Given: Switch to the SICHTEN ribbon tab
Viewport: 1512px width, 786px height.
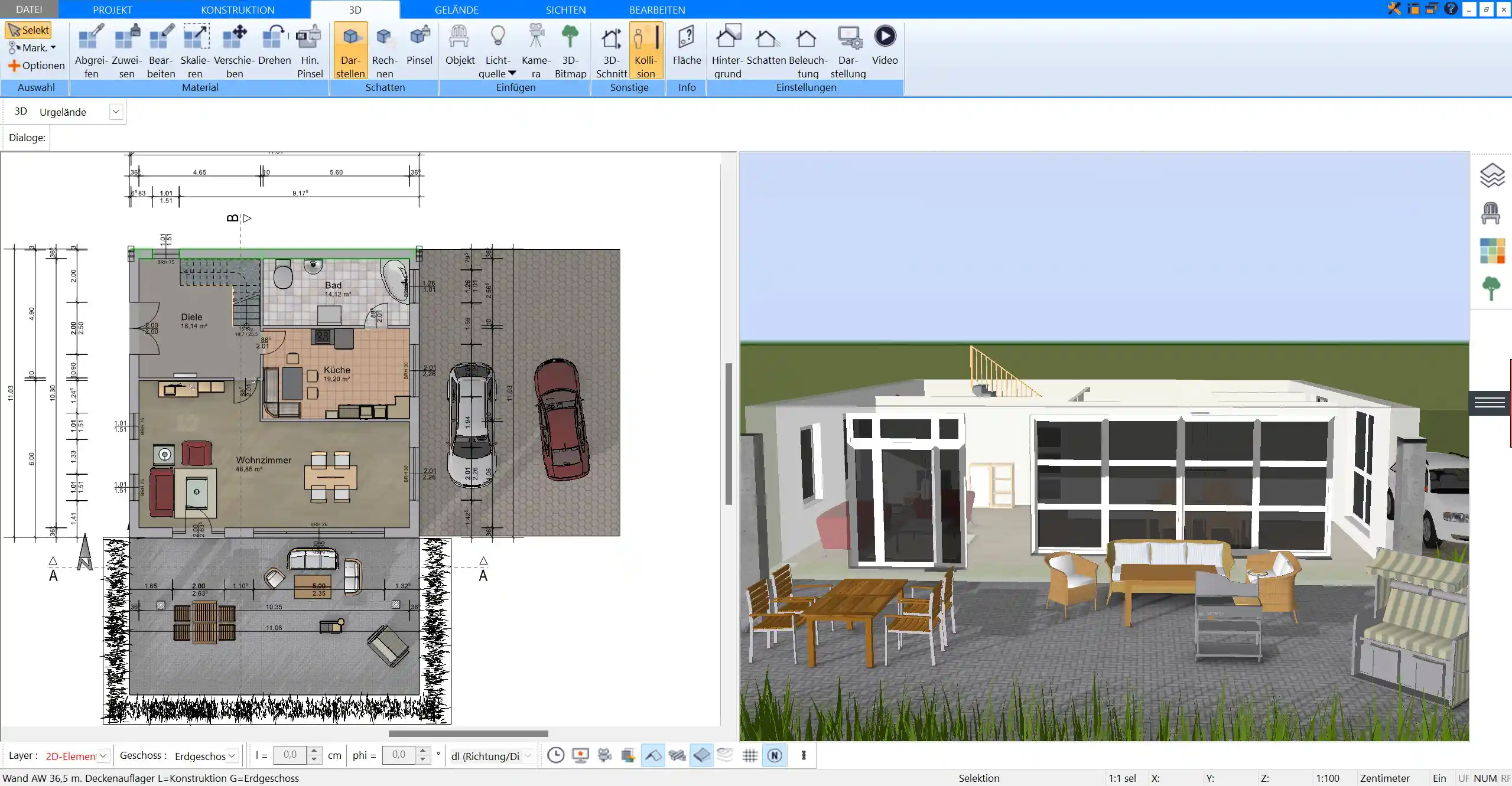Looking at the screenshot, I should (x=565, y=9).
